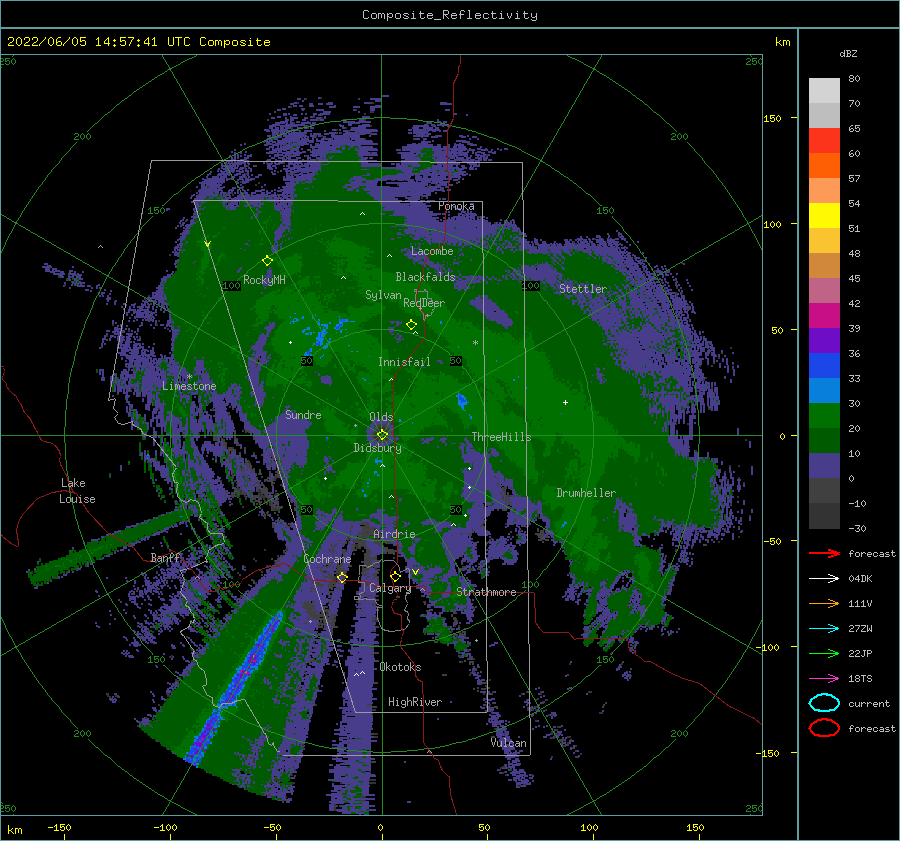Viewport: 900px width, 841px height.
Task: Click the yellow diamond marker near RockyMH
Action: [x=267, y=261]
